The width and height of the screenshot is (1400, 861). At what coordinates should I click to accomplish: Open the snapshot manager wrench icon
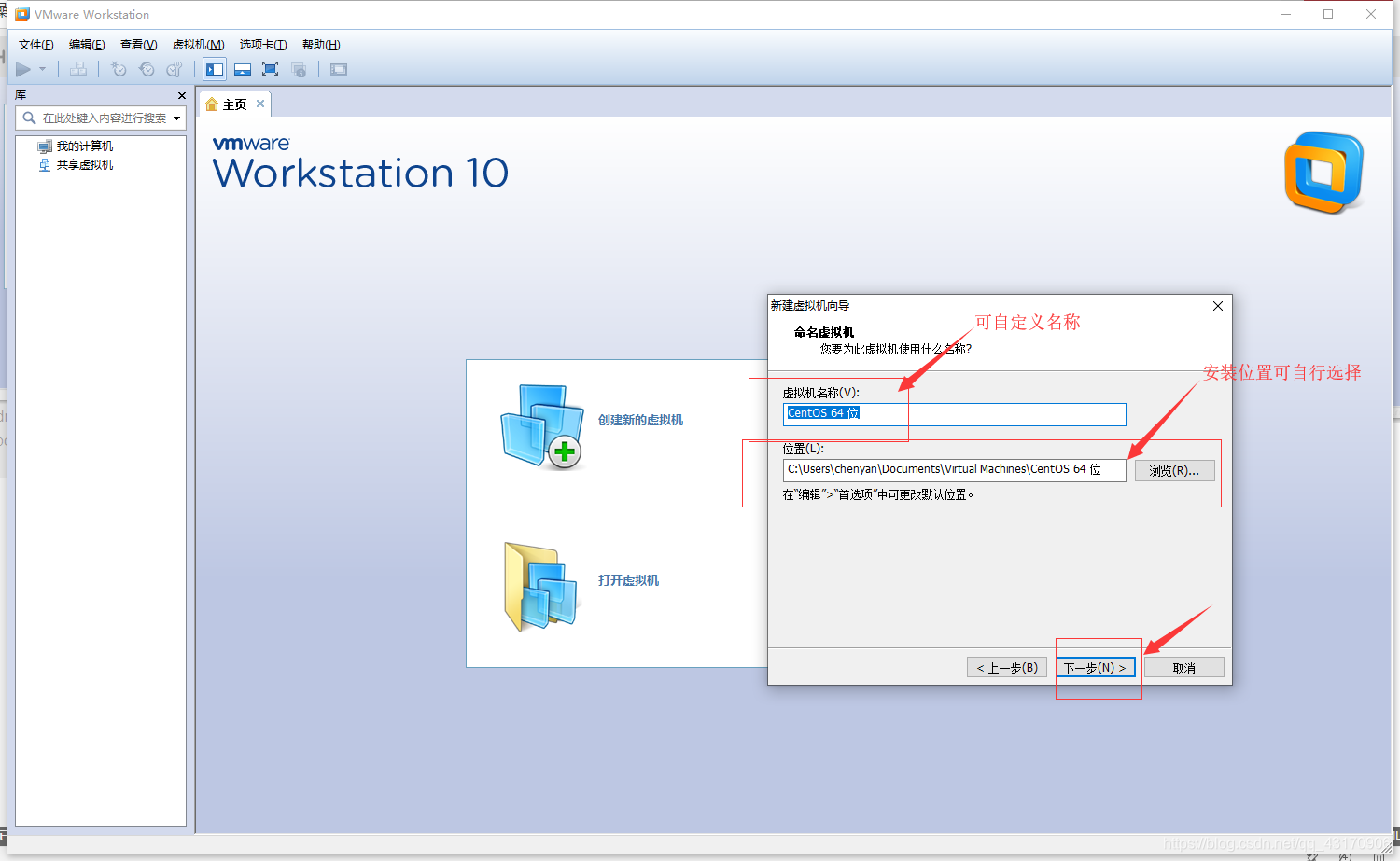click(175, 69)
